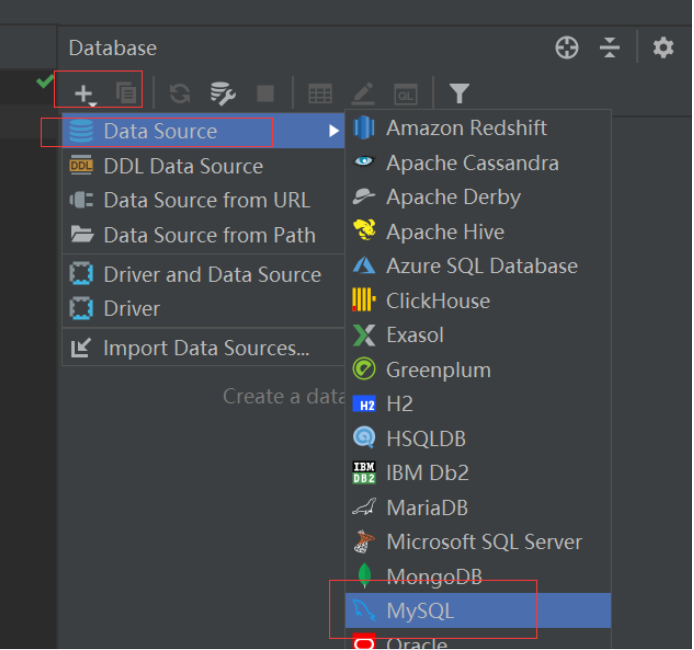Click the Refresh toolbar icon

click(180, 93)
